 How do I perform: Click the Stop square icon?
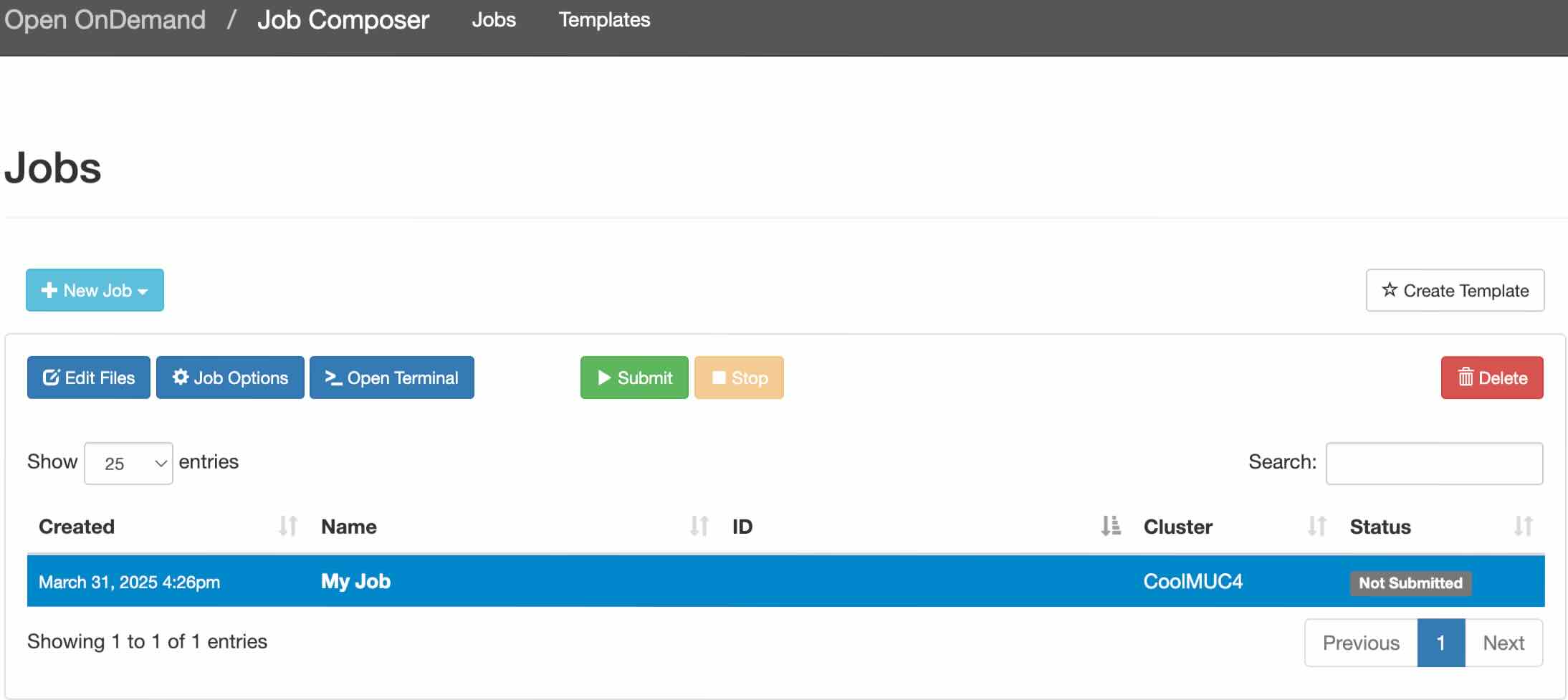(719, 378)
